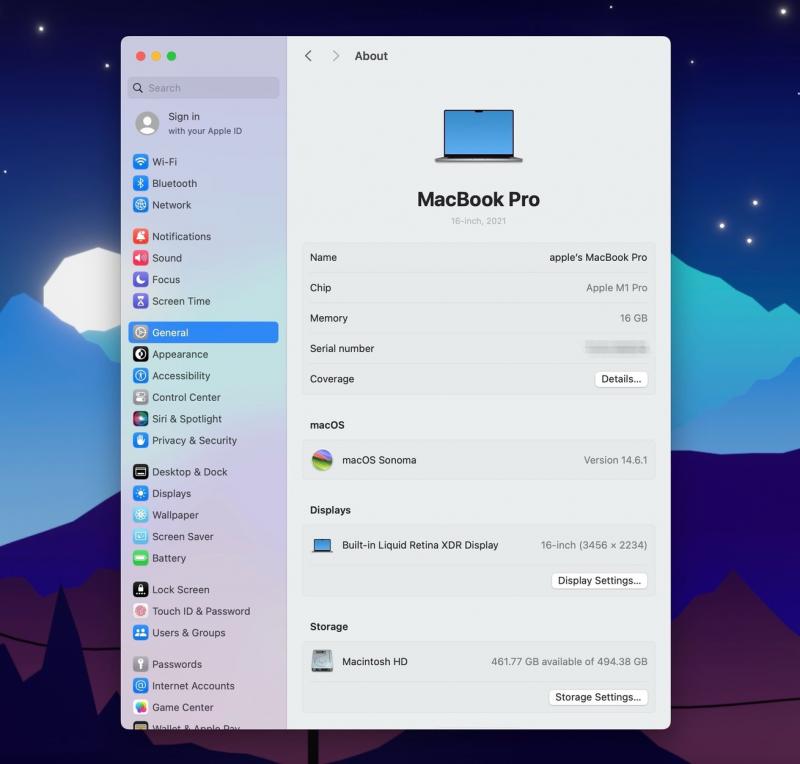Screen dimensions: 800x764
Task: Click the Battery icon in sidebar
Action: [x=140, y=558]
